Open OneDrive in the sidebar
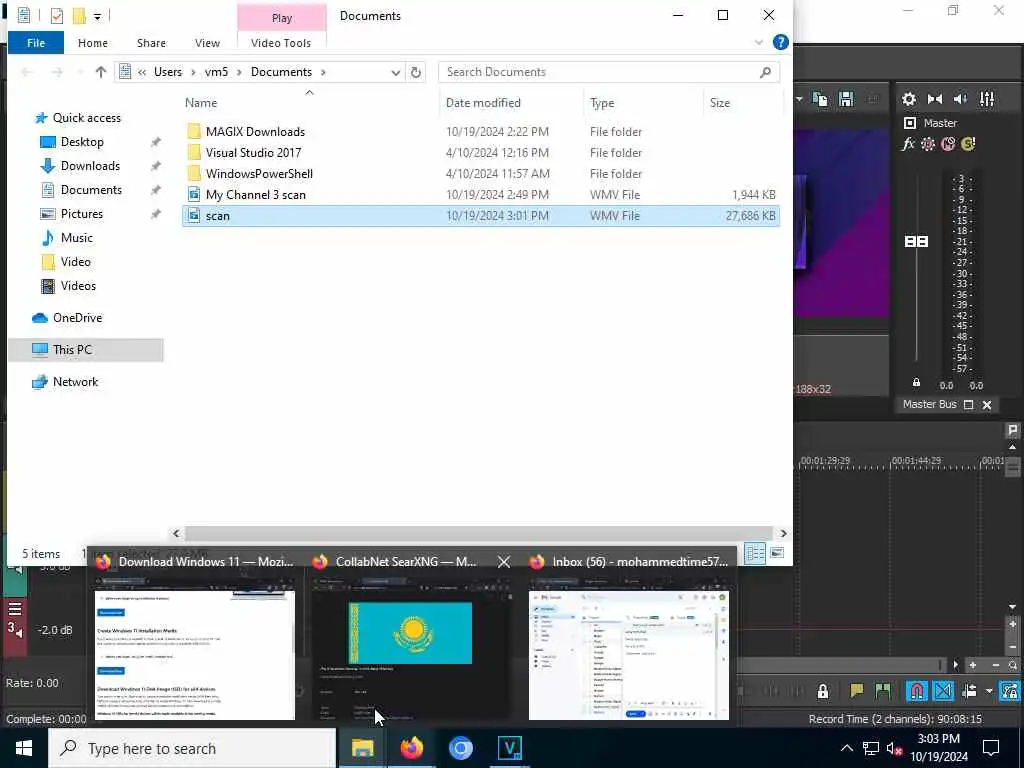Screen dimensions: 1024x768 pos(77,317)
